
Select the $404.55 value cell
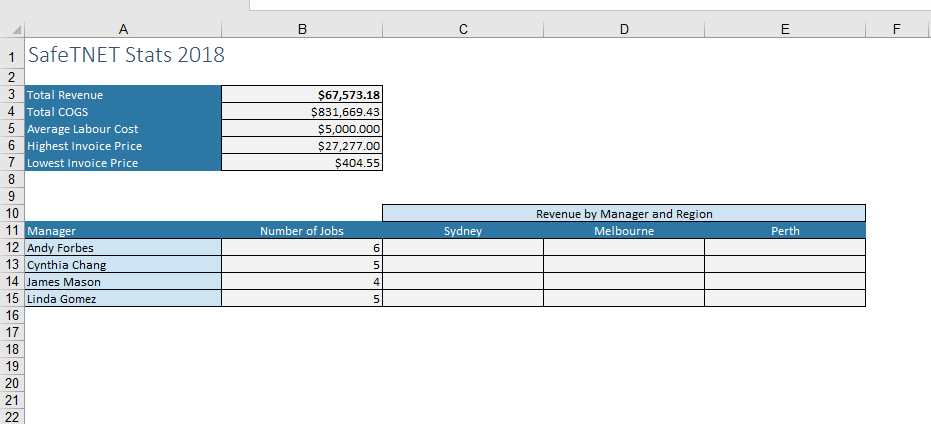click(302, 163)
